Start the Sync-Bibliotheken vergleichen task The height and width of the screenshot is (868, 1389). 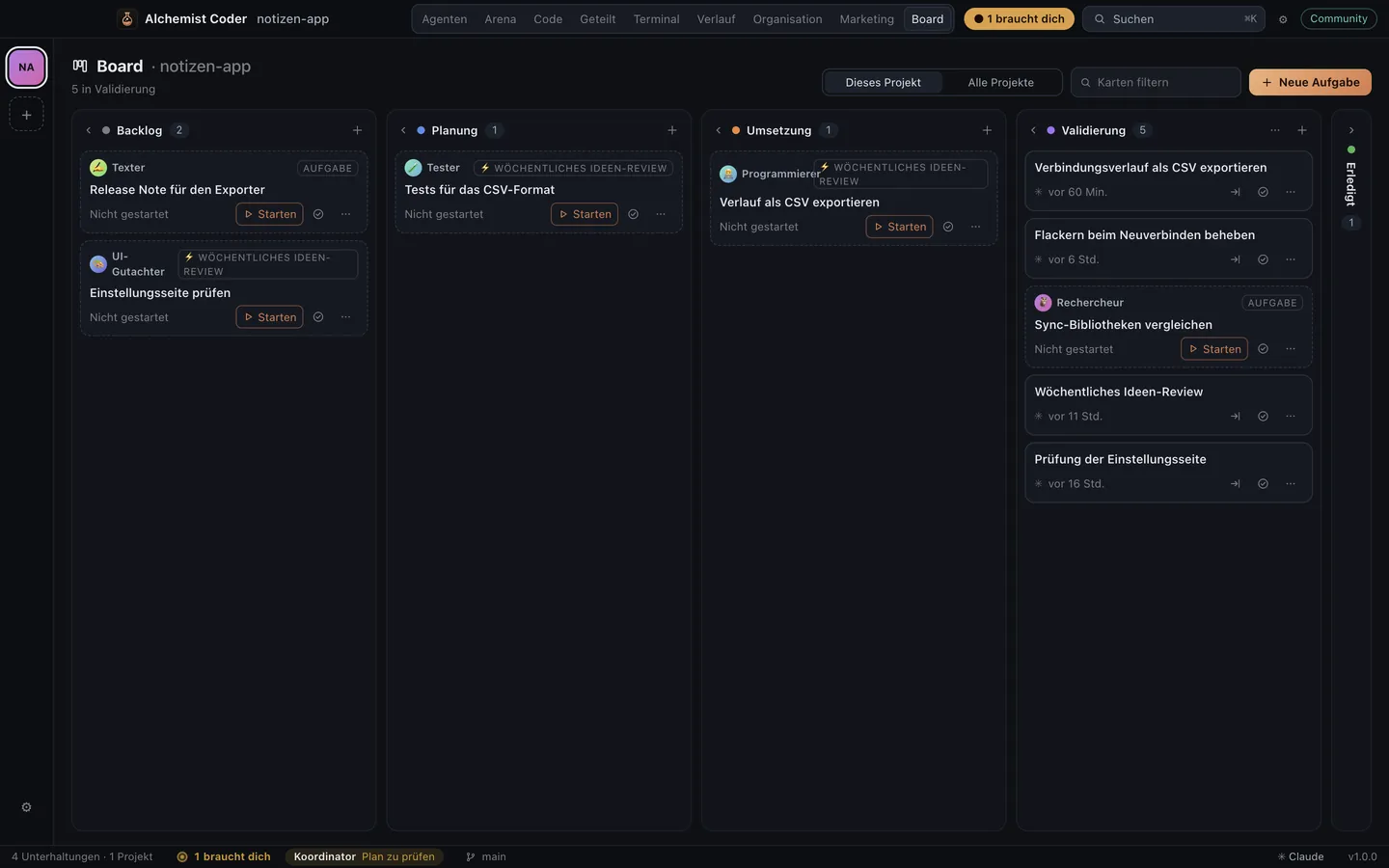[x=1214, y=349]
